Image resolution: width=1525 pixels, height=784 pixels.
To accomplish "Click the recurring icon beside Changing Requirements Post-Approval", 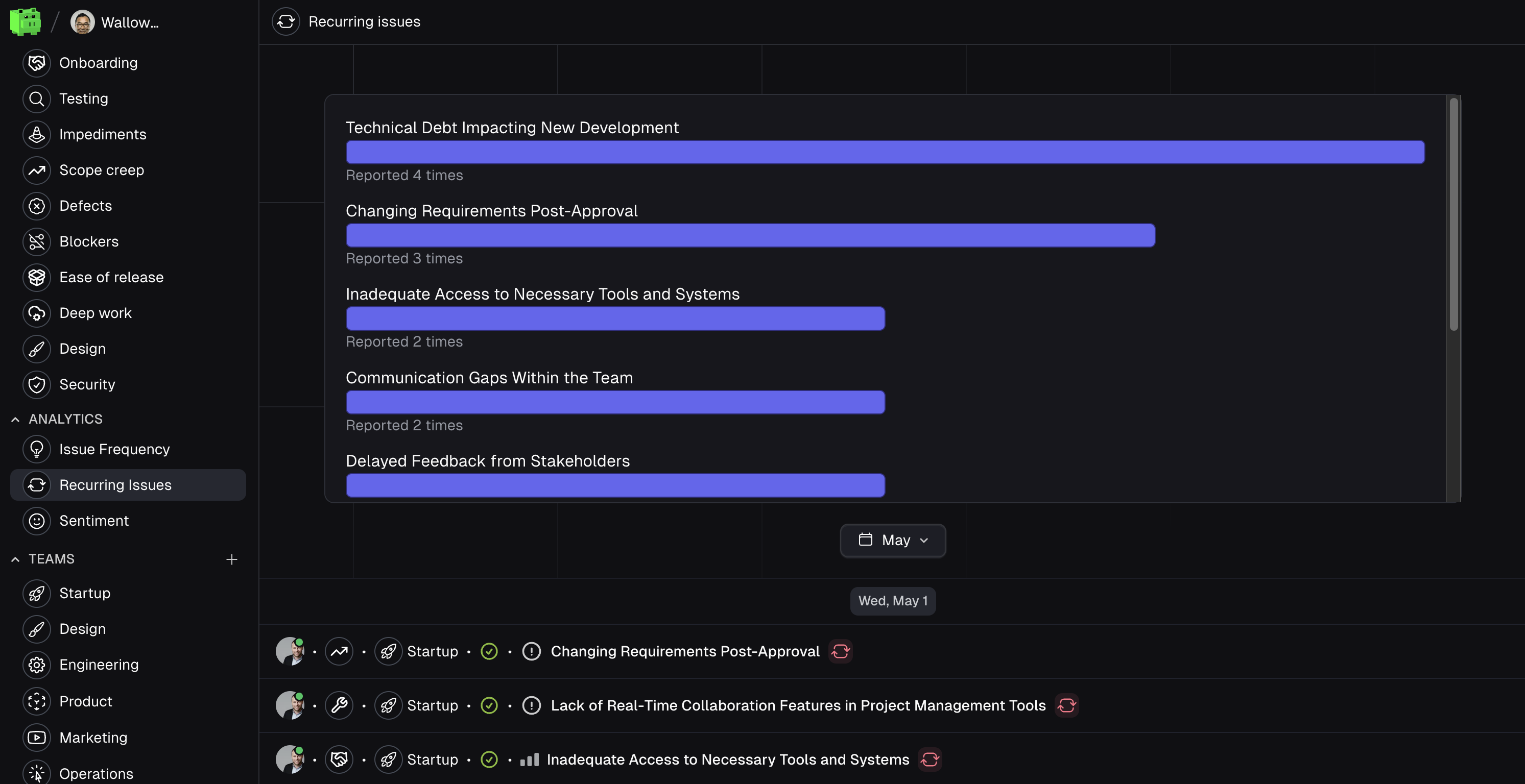I will pos(840,651).
